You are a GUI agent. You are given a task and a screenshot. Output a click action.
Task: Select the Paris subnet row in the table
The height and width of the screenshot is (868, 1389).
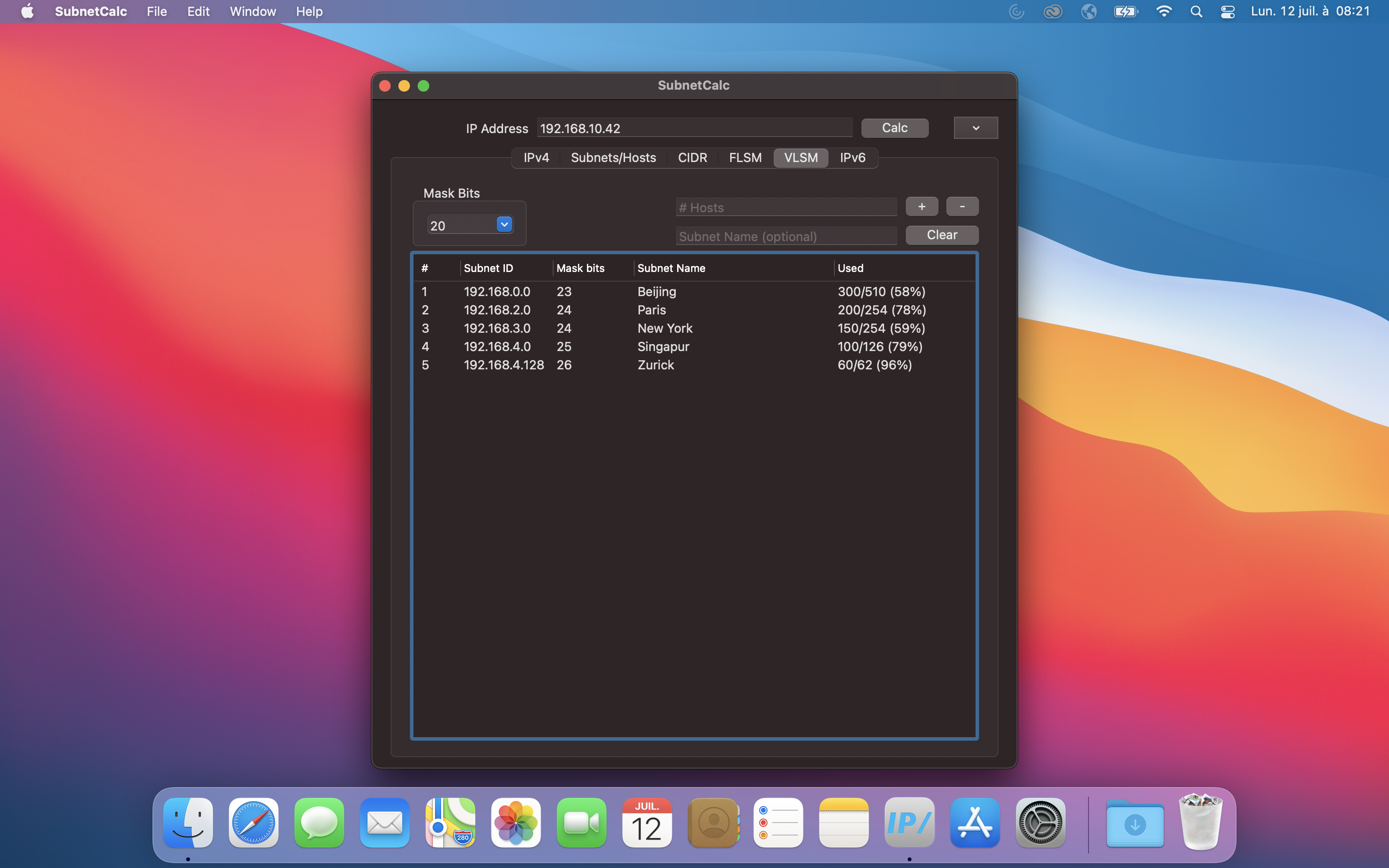(x=652, y=310)
